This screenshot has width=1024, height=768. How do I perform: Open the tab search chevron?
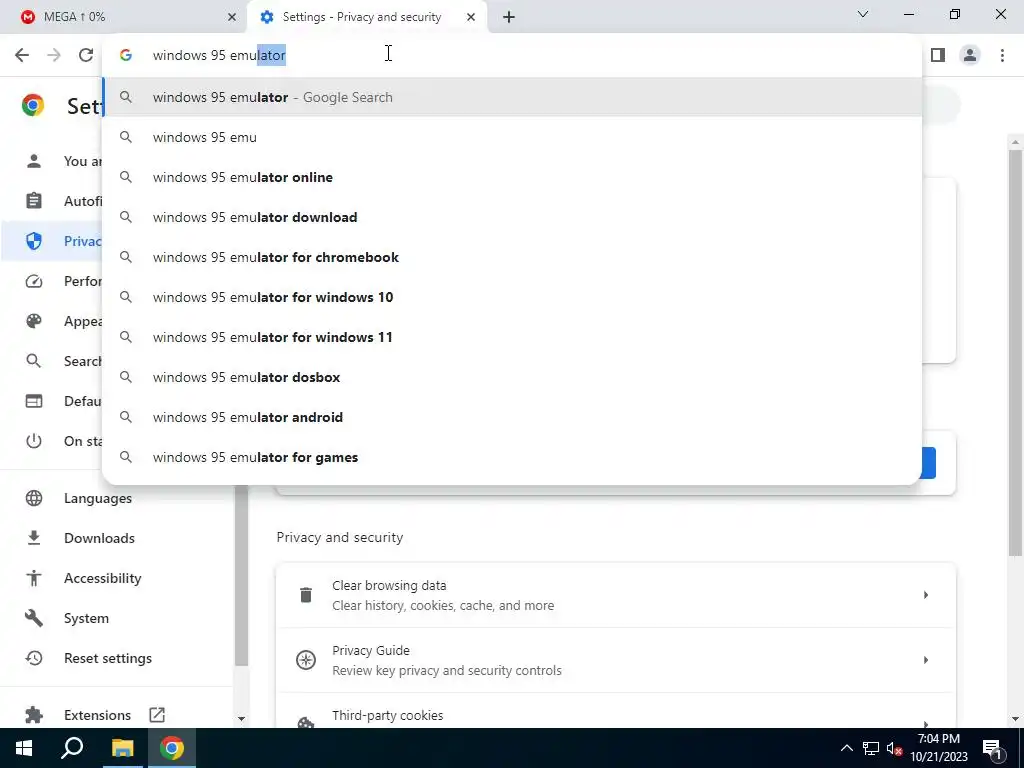tap(863, 14)
